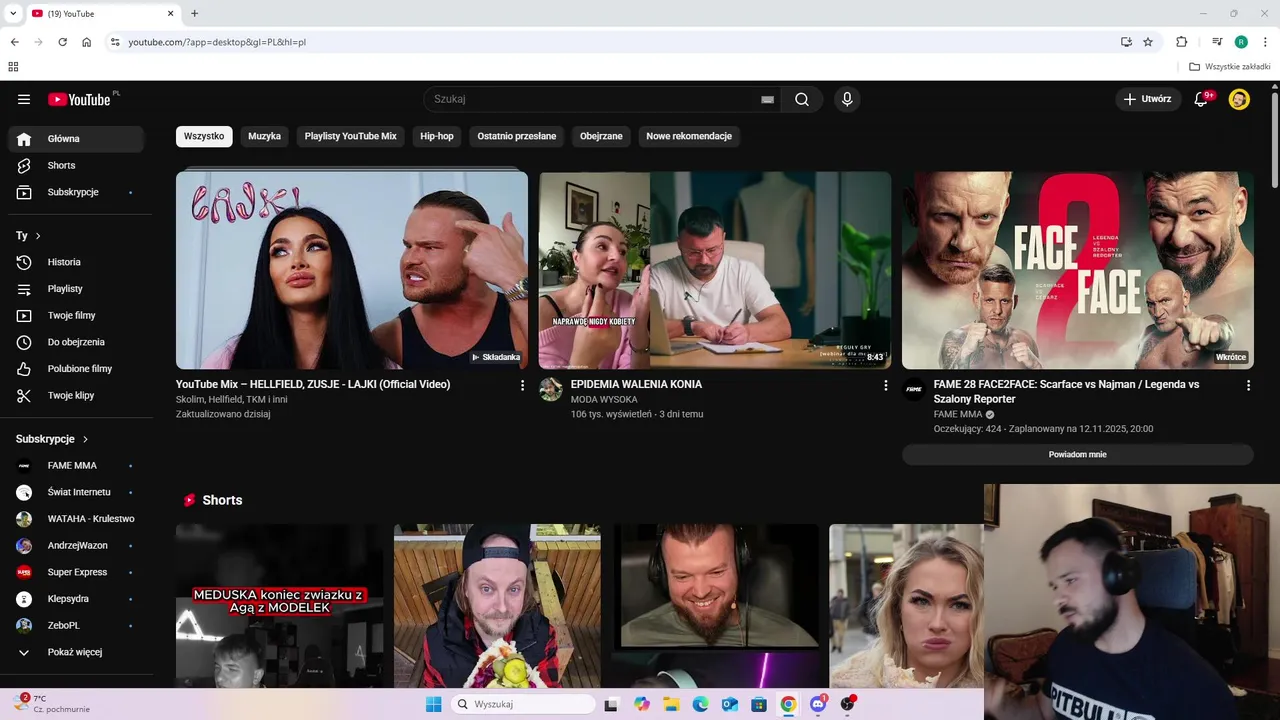Open more options for FAME 28 FACE2FACE video
This screenshot has height=720, width=1280.
click(x=1248, y=385)
